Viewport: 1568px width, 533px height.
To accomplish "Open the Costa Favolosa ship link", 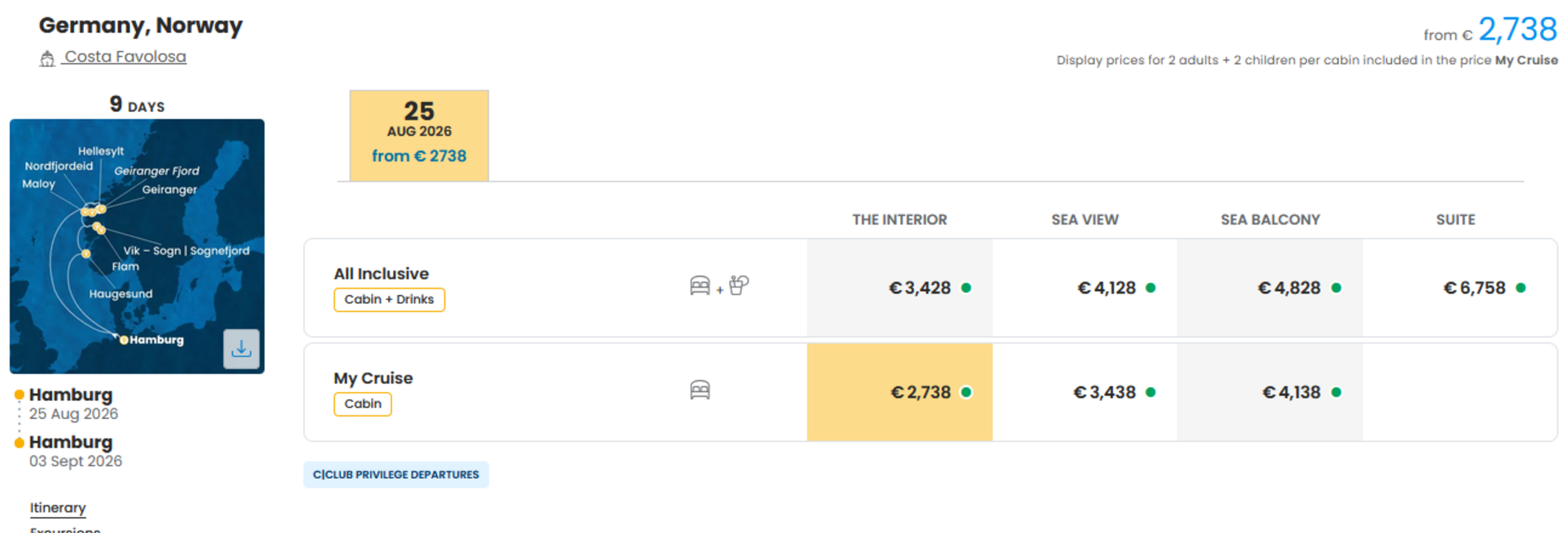I will click(x=125, y=57).
